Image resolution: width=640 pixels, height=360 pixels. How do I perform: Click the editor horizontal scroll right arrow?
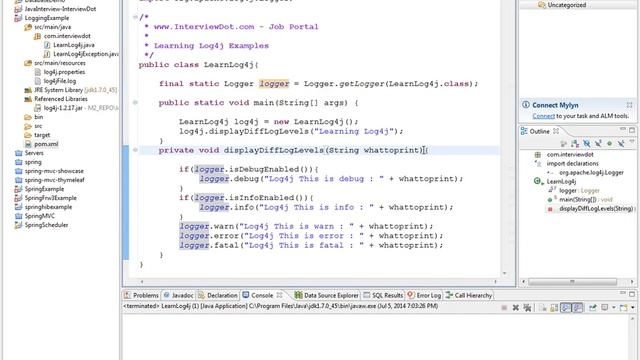pyautogui.click(x=496, y=282)
